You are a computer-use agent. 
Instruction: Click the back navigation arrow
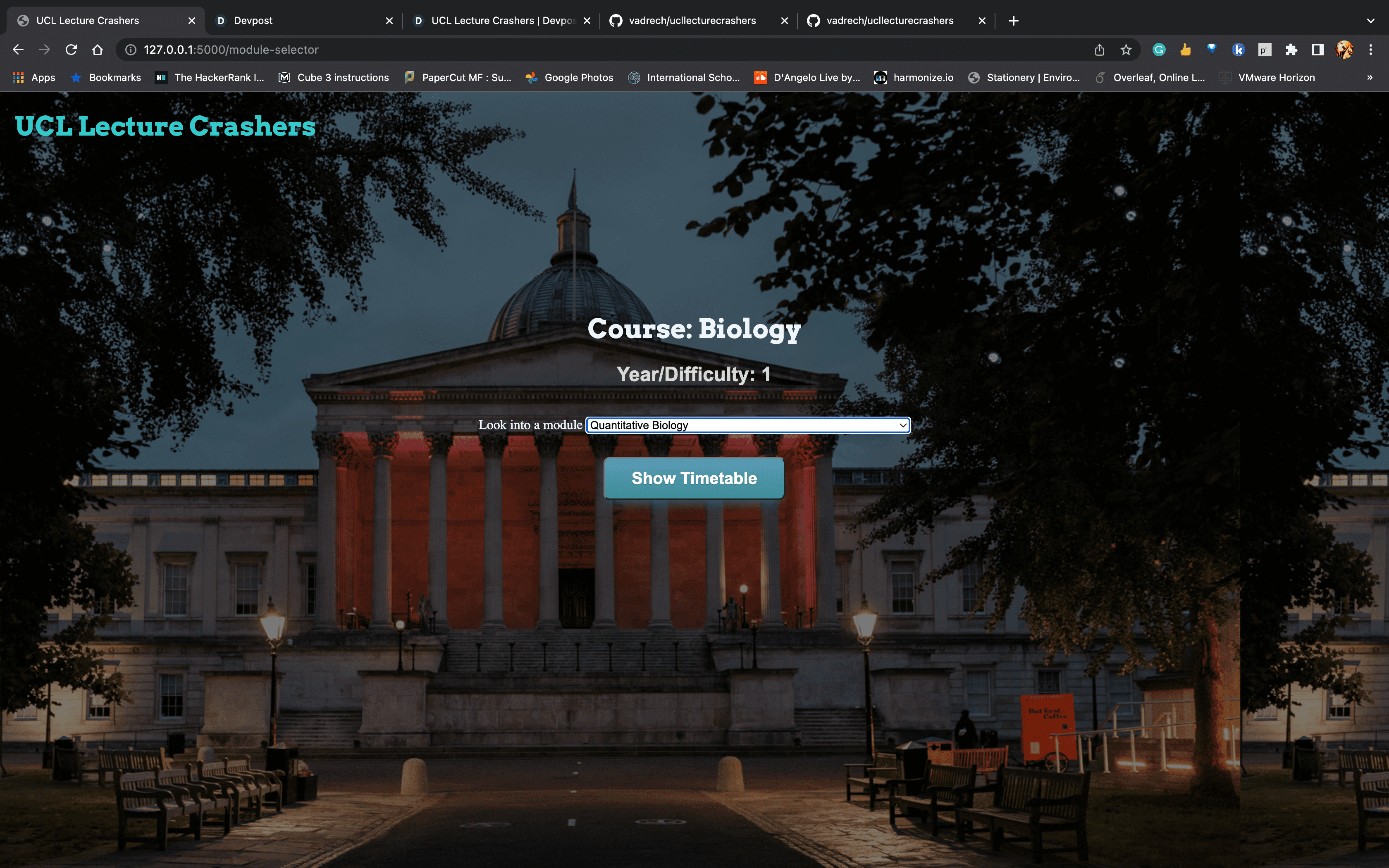tap(18, 50)
